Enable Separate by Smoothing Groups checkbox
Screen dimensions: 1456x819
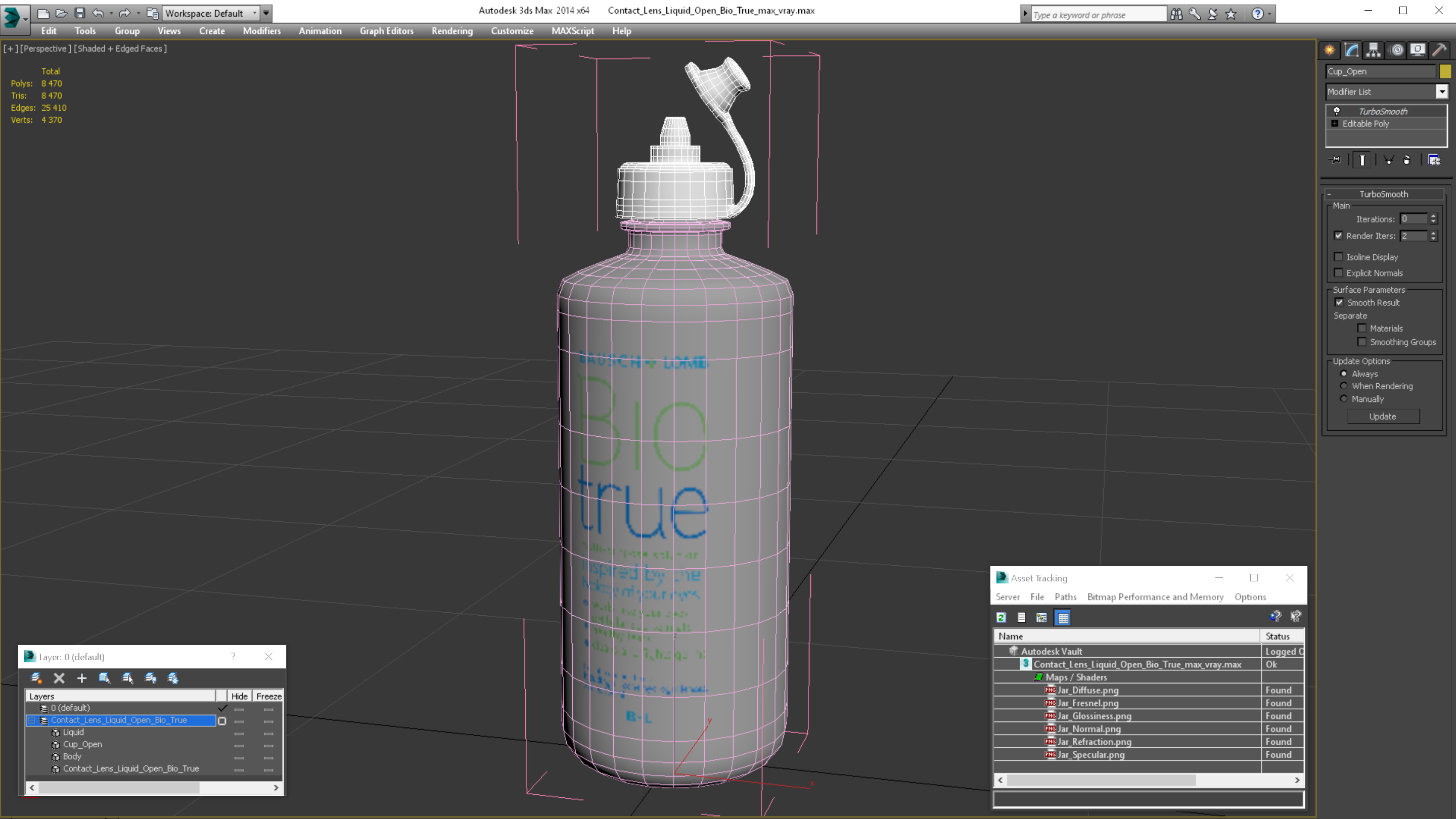pyautogui.click(x=1362, y=341)
